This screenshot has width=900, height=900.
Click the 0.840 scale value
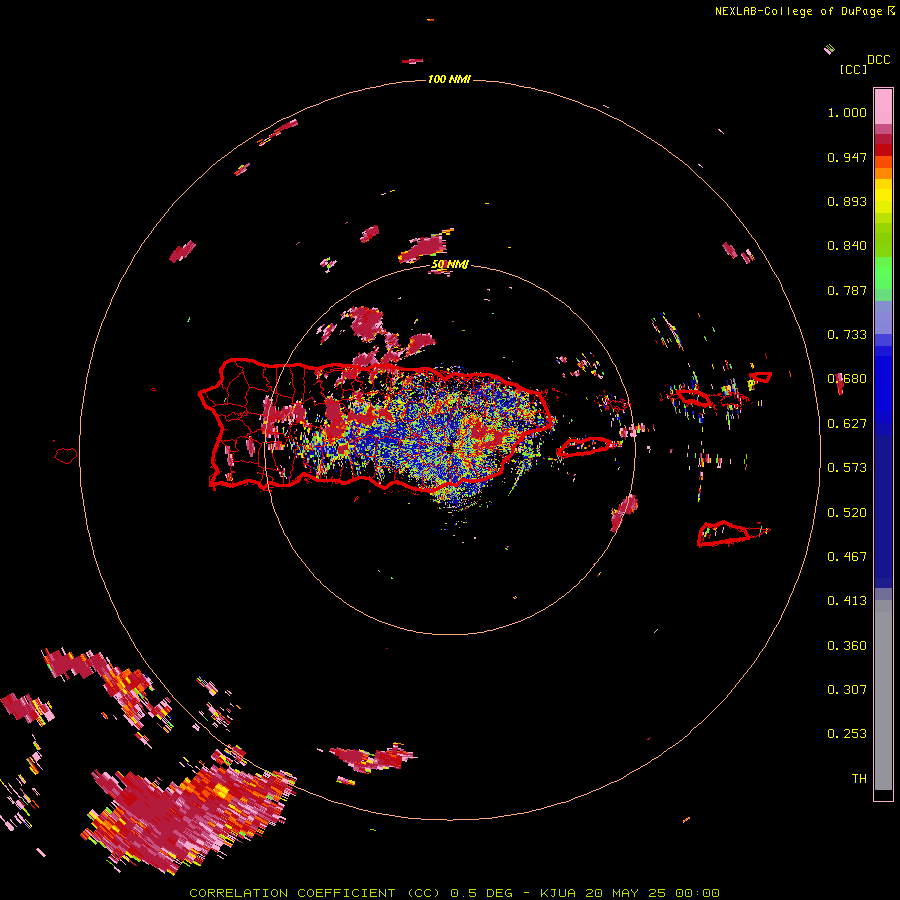847,246
